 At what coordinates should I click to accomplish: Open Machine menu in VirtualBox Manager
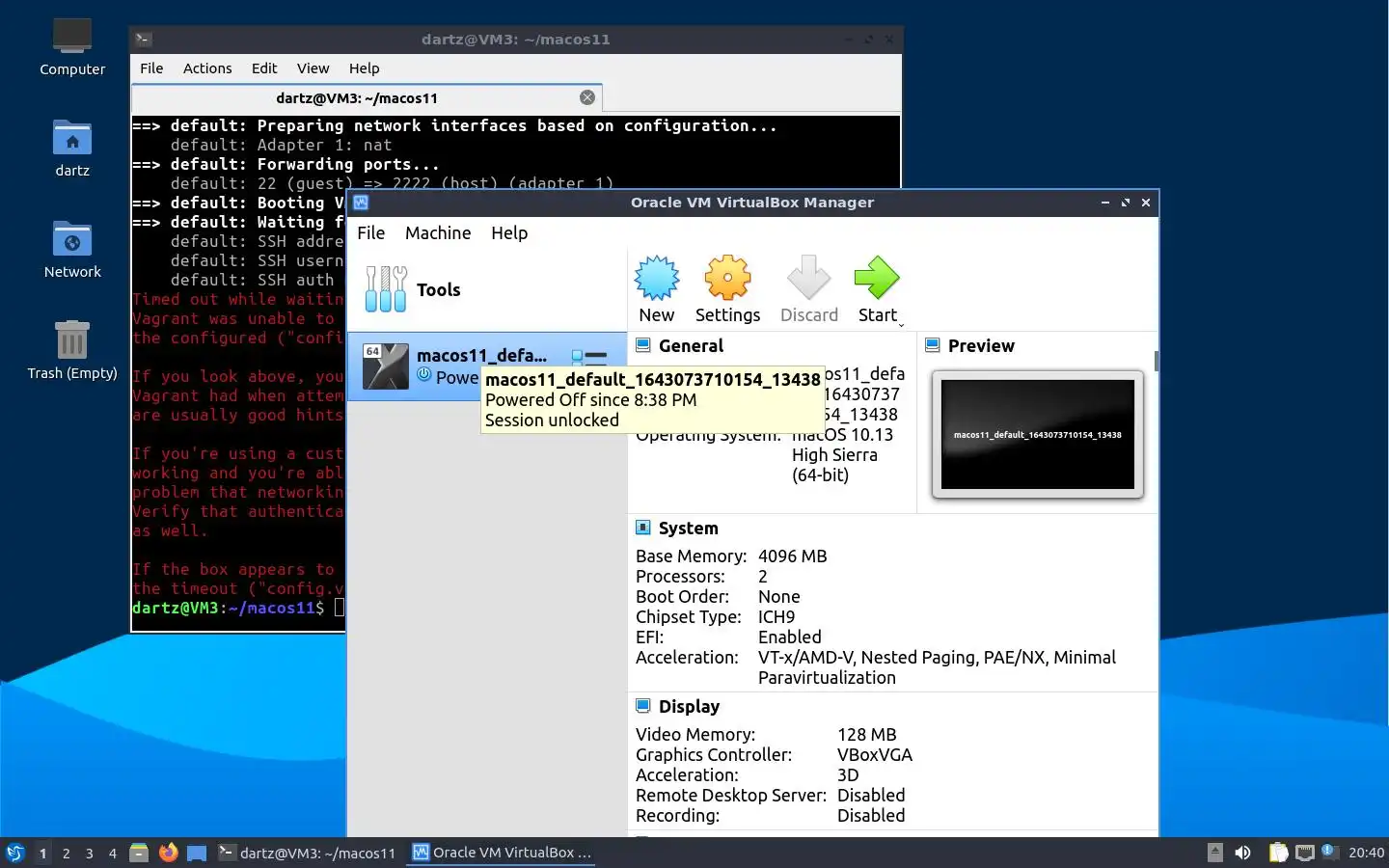tap(438, 232)
